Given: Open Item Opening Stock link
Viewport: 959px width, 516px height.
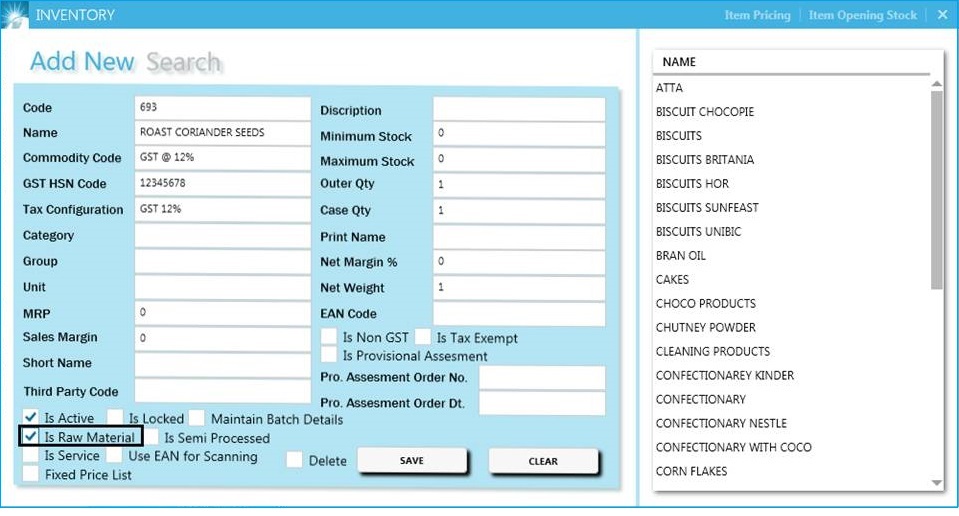Looking at the screenshot, I should [862, 15].
